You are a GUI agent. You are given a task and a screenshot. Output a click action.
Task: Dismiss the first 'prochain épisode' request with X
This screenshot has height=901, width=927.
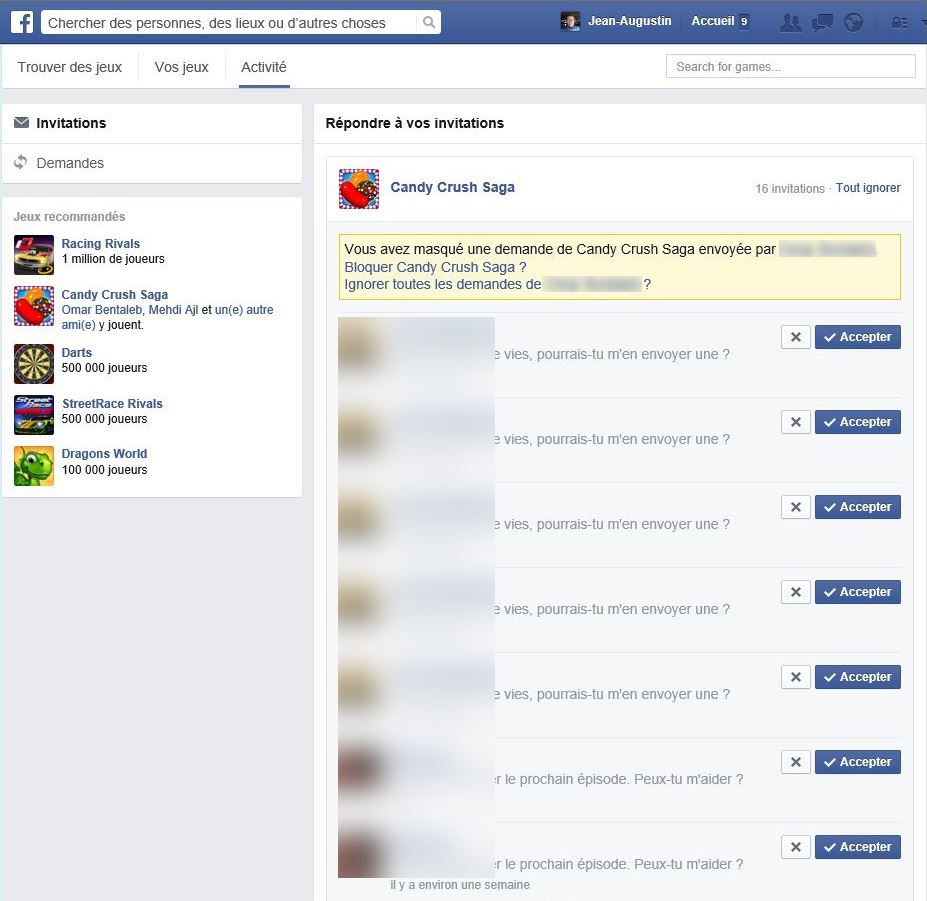click(796, 762)
